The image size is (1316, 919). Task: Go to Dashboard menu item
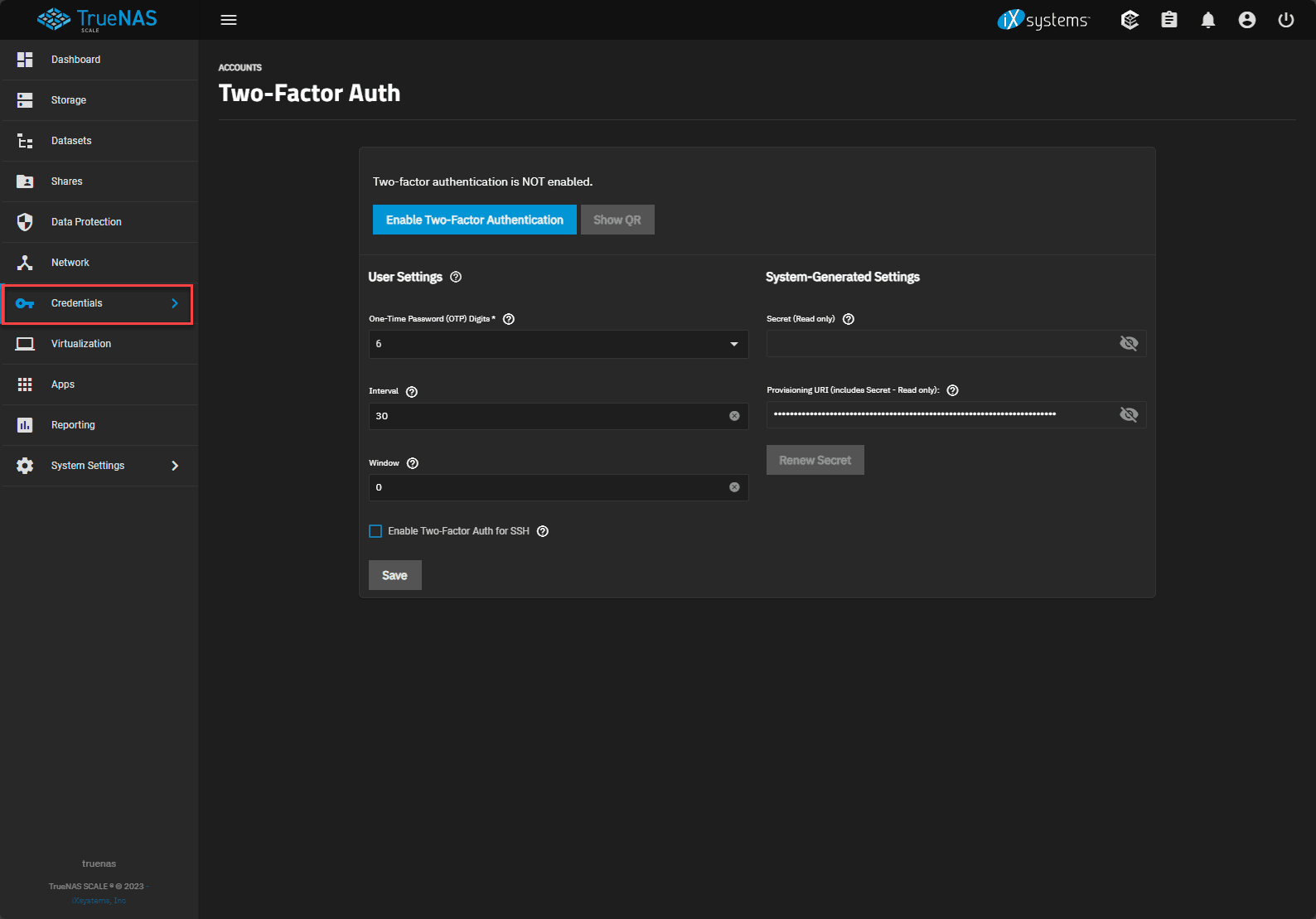click(99, 60)
